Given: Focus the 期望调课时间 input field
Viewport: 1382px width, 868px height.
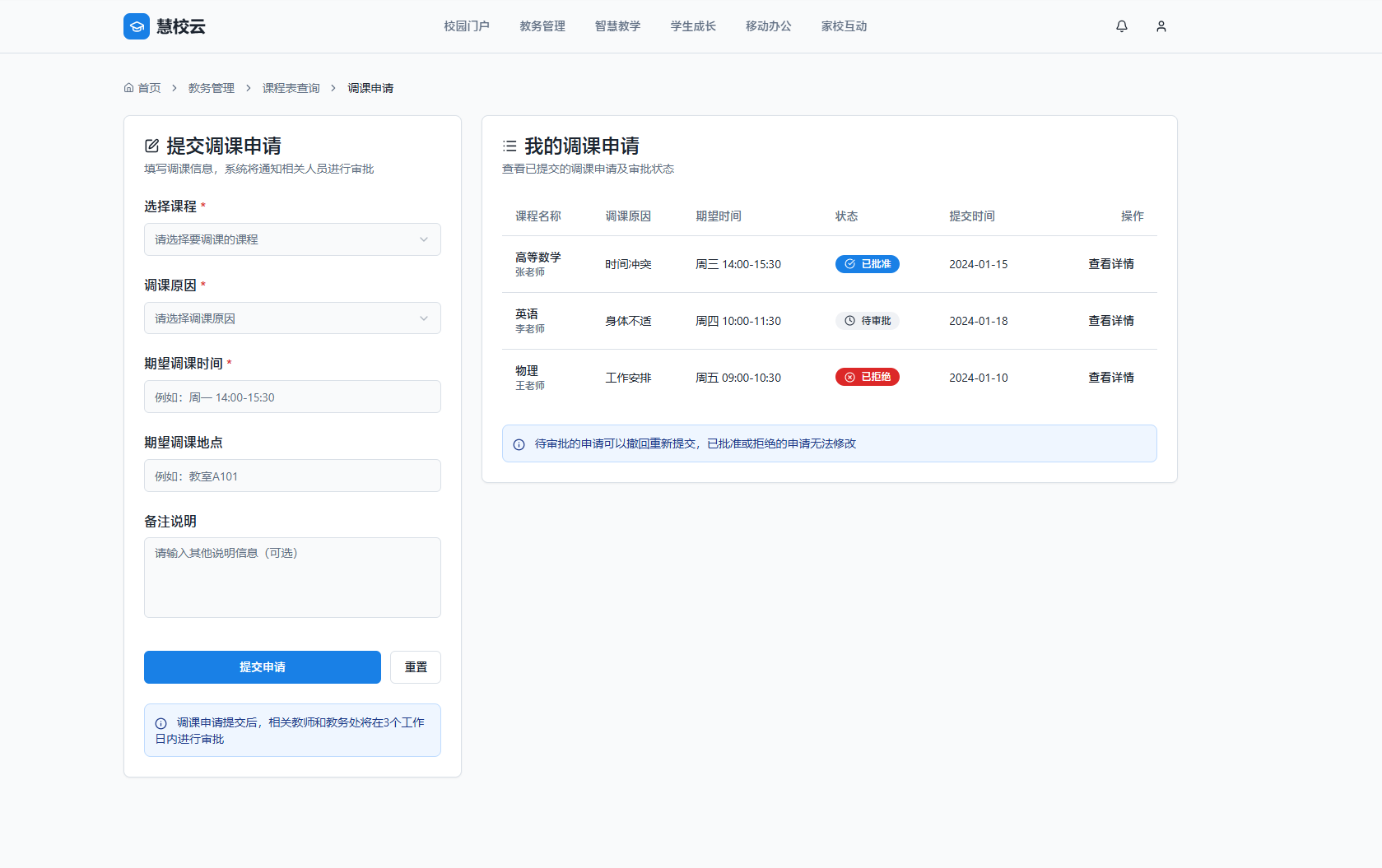Looking at the screenshot, I should click(292, 397).
